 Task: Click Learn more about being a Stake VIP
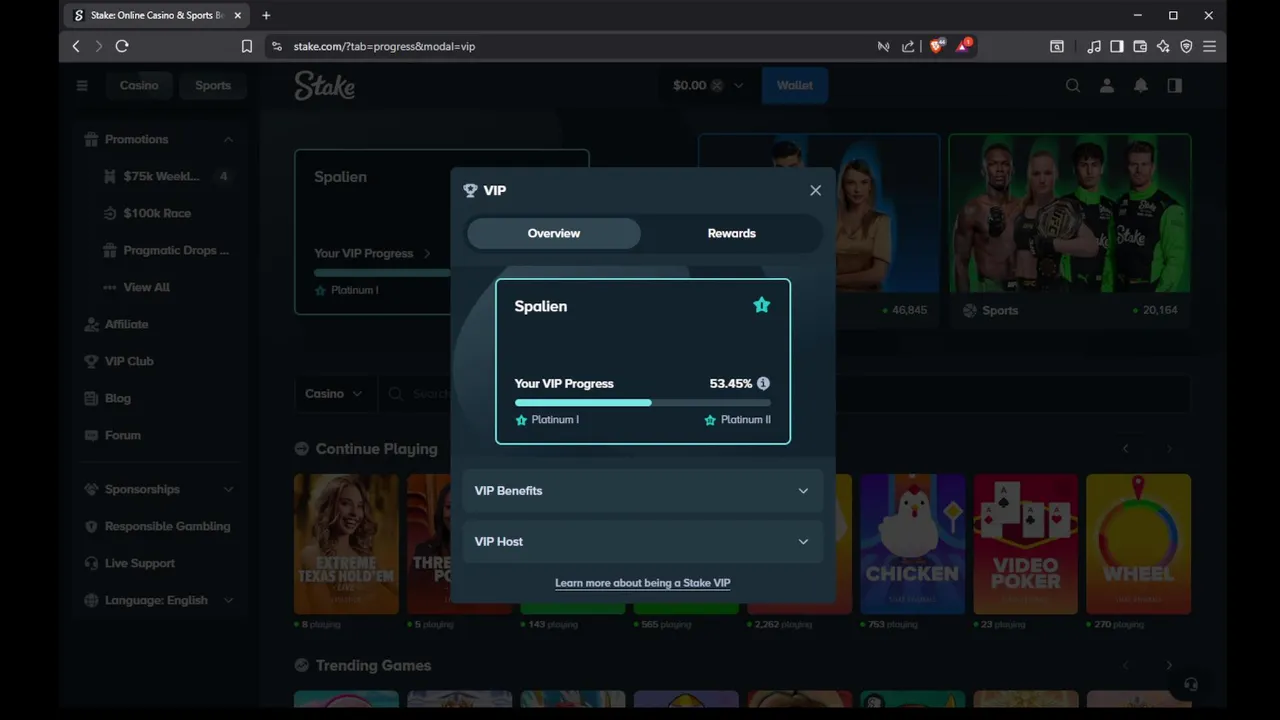tap(643, 583)
